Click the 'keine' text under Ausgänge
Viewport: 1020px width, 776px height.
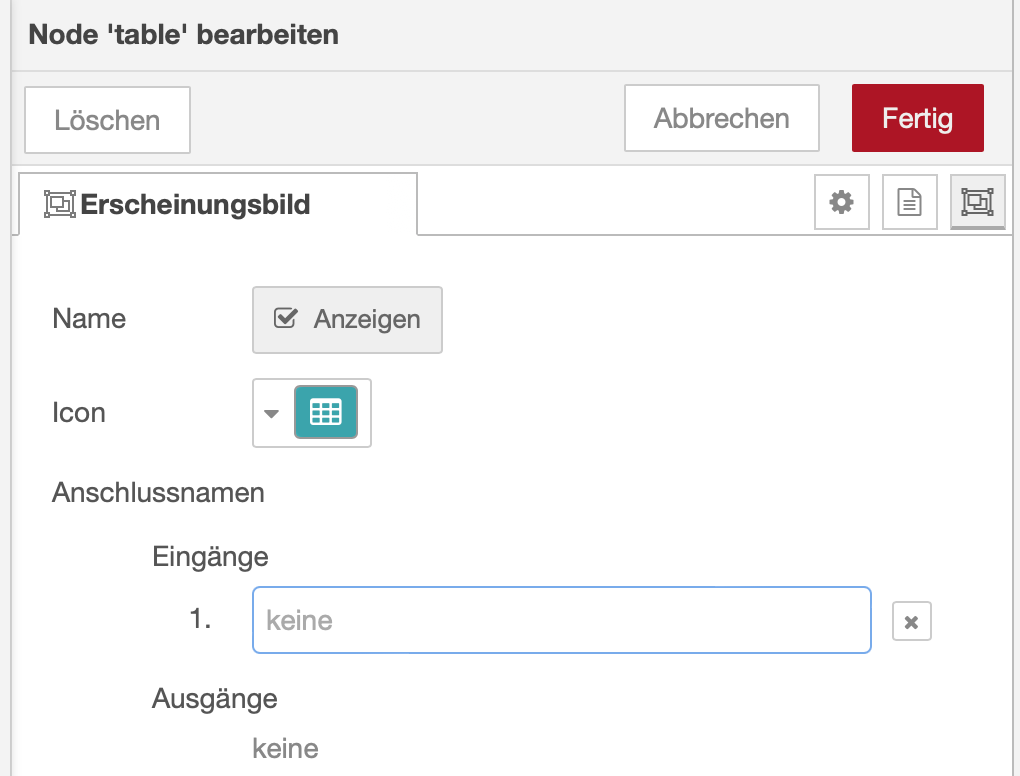coord(285,748)
